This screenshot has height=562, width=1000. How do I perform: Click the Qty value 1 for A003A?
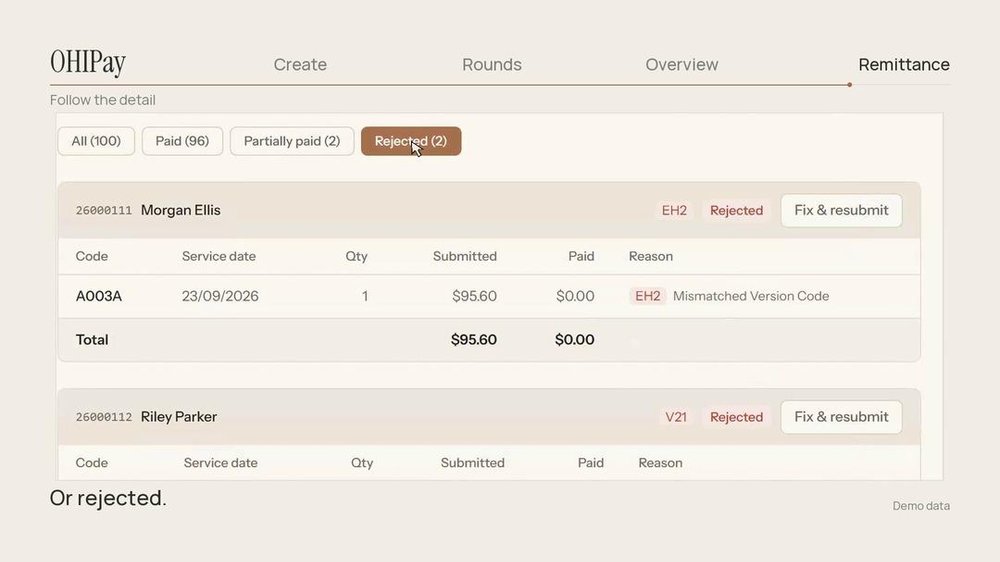(x=365, y=296)
